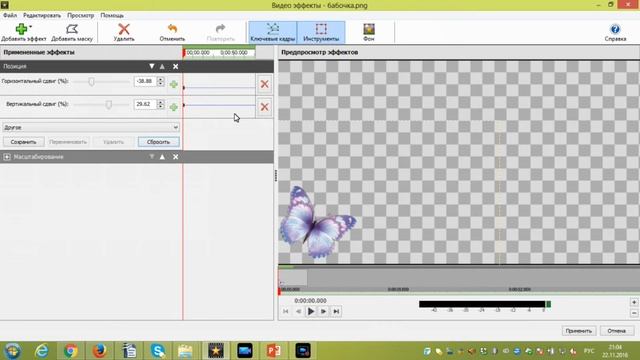The image size is (640, 360).
Task: Open Help (Справка) icon
Action: [615, 32]
